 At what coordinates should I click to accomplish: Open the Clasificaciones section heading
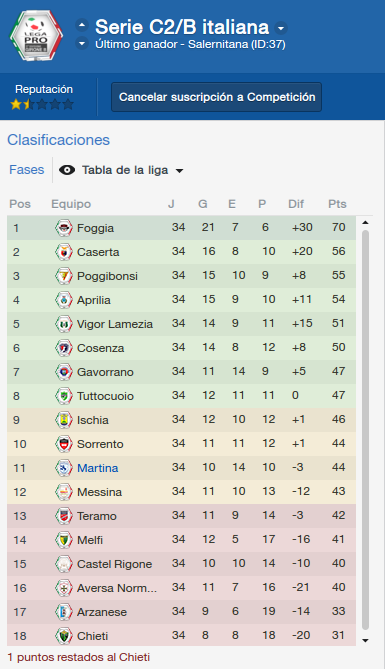pos(58,140)
